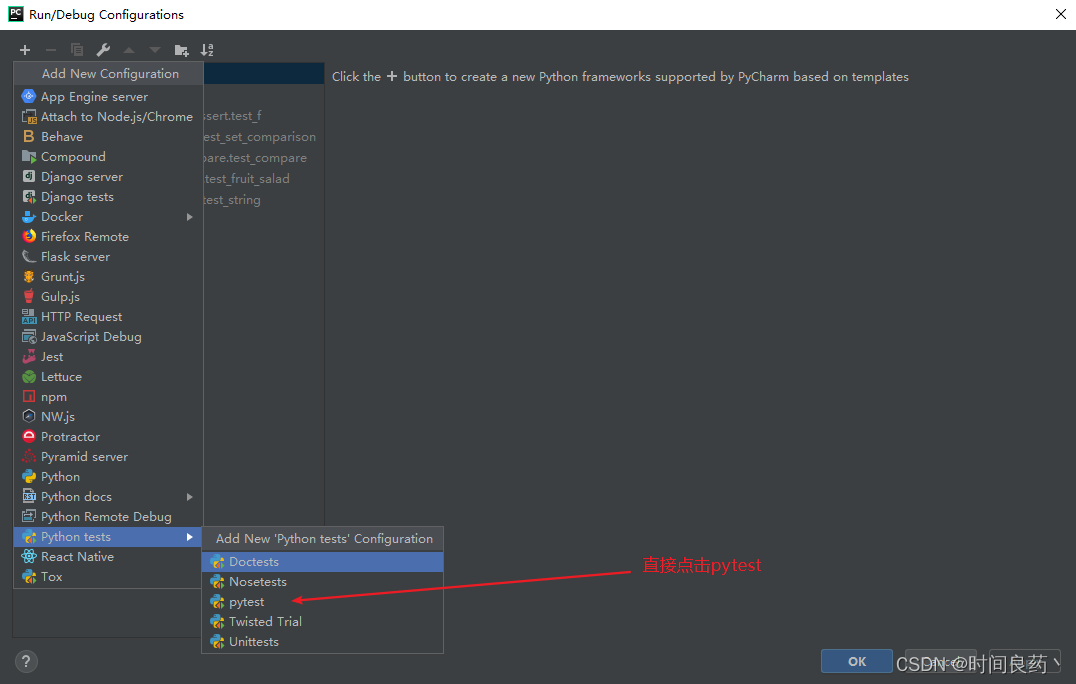Open the wrench Edit Templates icon
This screenshot has width=1076, height=684.
tap(103, 50)
